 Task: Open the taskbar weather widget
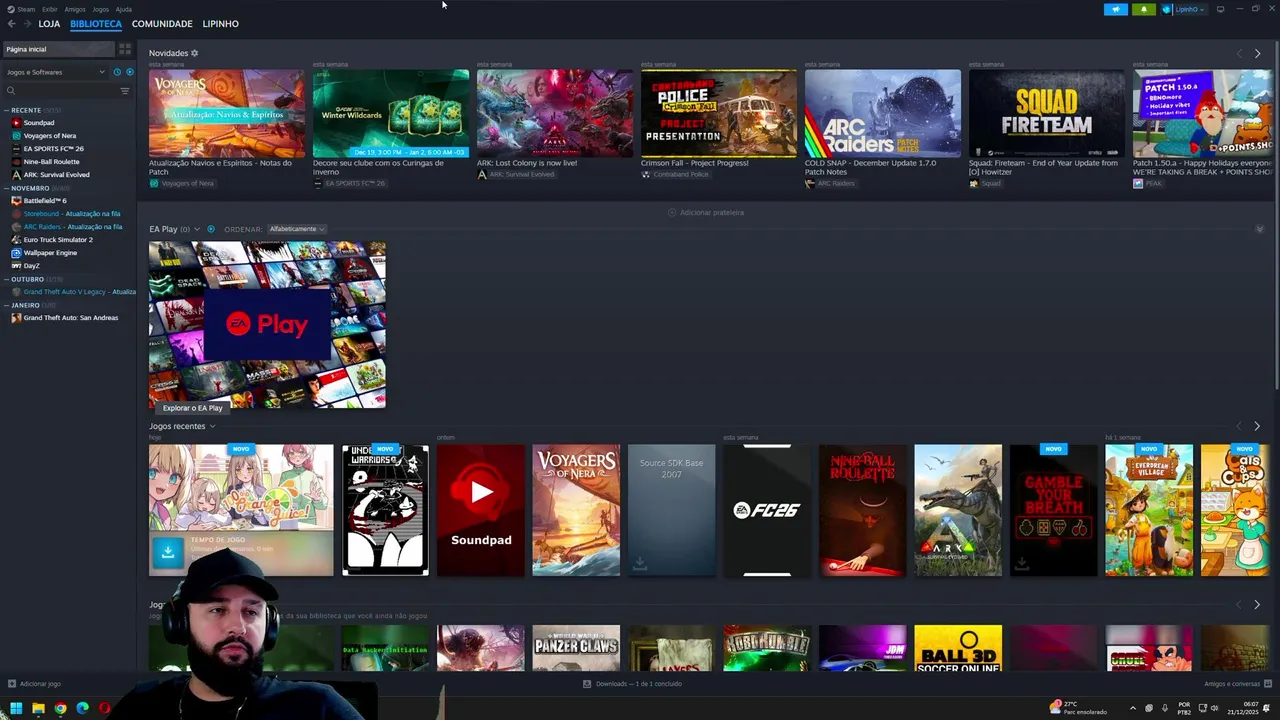pyautogui.click(x=1078, y=708)
